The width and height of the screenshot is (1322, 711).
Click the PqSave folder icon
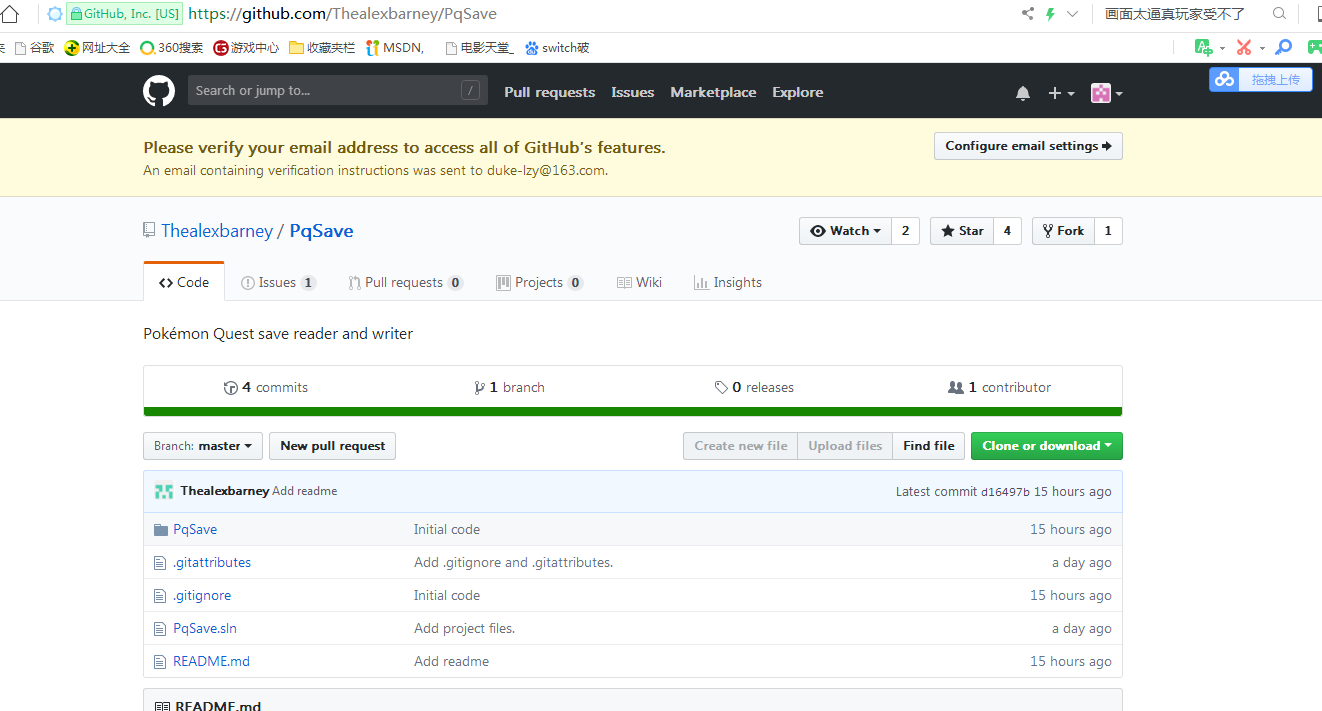pyautogui.click(x=160, y=529)
